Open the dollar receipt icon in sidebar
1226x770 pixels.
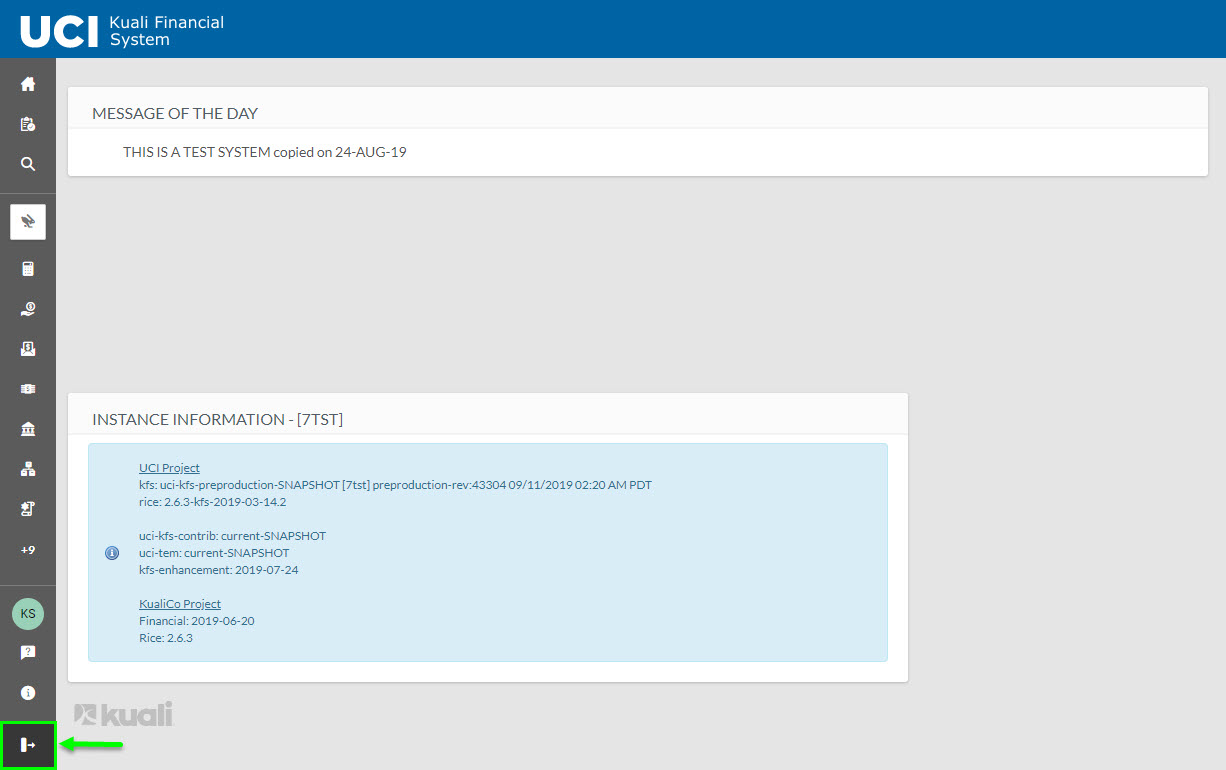coord(28,349)
